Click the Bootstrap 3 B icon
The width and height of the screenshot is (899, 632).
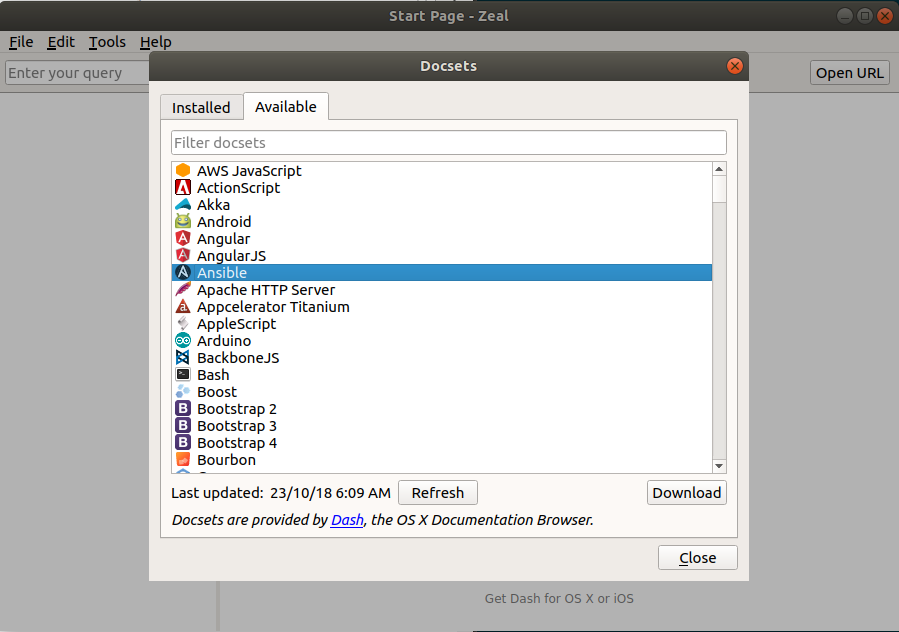[183, 426]
